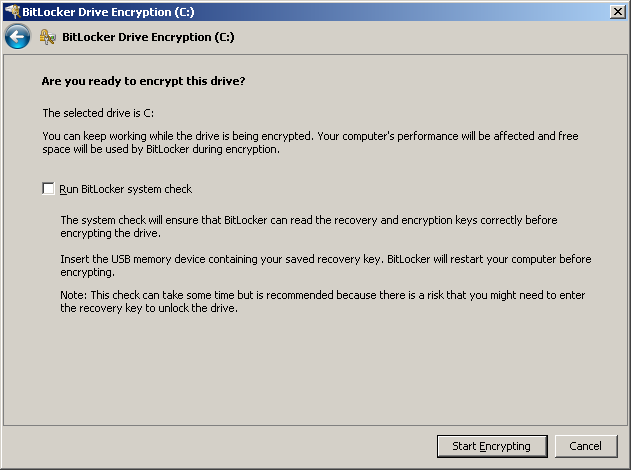Screen dimensions: 631x470
Task: Click the BitLocker key icon in title bar
Action: pyautogui.click(x=12, y=11)
